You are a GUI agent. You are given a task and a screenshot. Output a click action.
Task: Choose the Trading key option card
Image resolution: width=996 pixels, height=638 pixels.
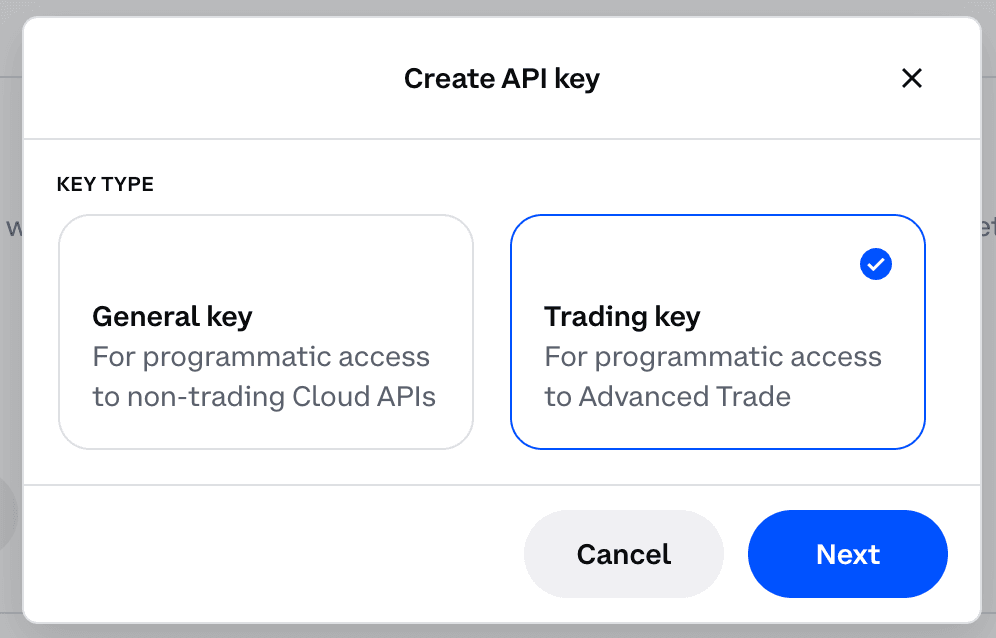(x=717, y=331)
